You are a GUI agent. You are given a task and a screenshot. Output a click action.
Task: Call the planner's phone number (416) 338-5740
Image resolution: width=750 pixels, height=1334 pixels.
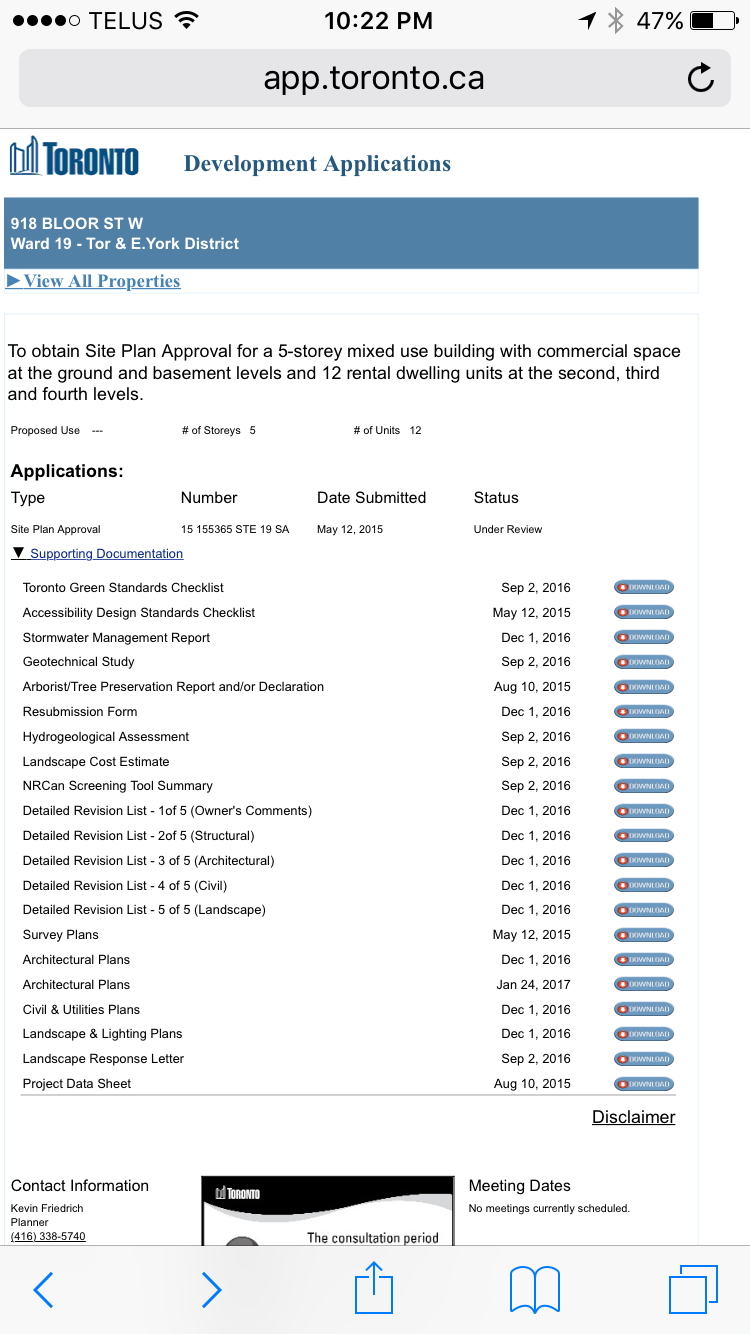pos(48,1236)
